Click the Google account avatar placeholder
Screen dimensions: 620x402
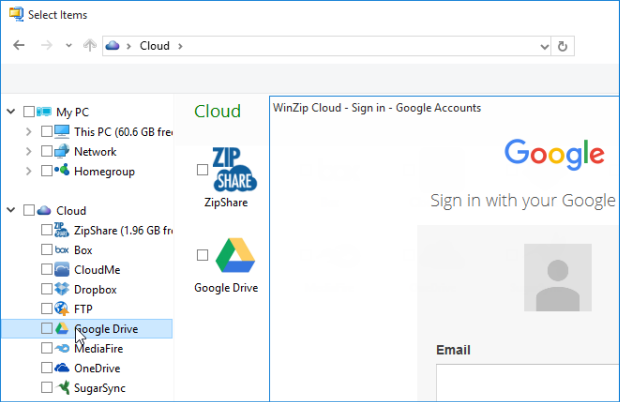tap(558, 277)
